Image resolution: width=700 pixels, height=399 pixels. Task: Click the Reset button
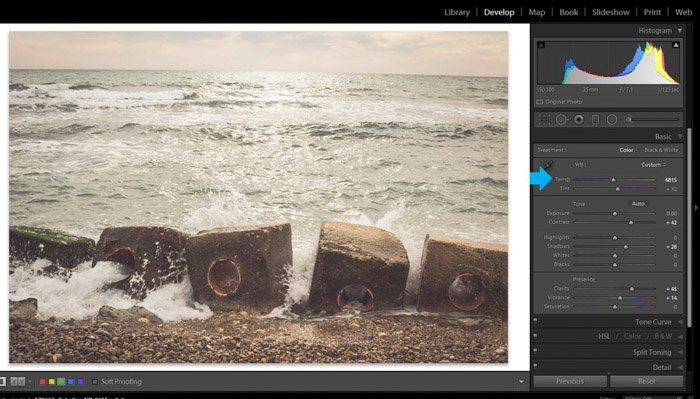click(x=646, y=381)
